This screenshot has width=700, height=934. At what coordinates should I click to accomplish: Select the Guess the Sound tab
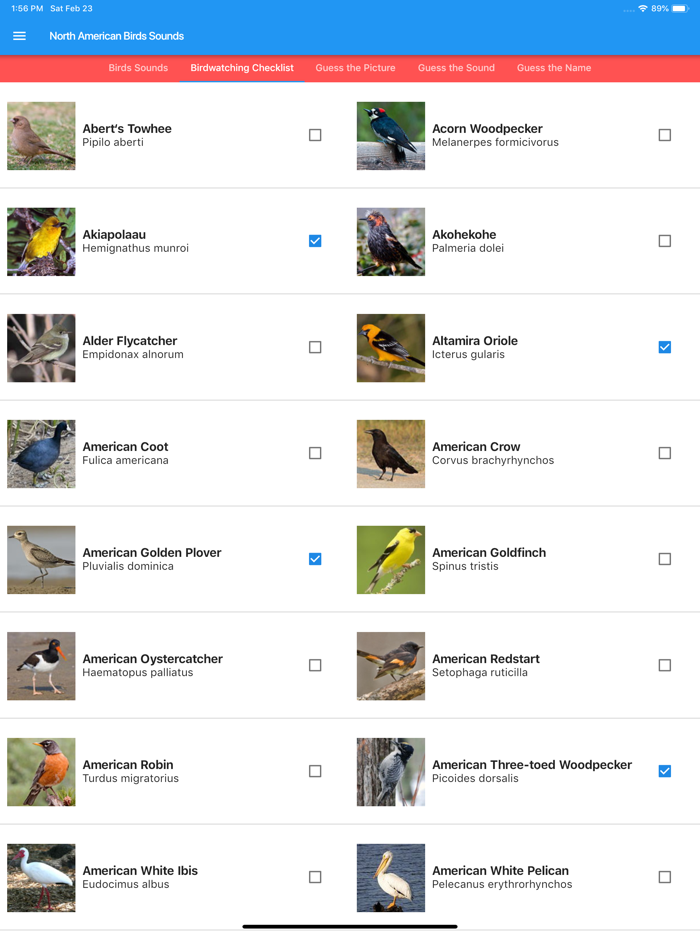point(456,68)
